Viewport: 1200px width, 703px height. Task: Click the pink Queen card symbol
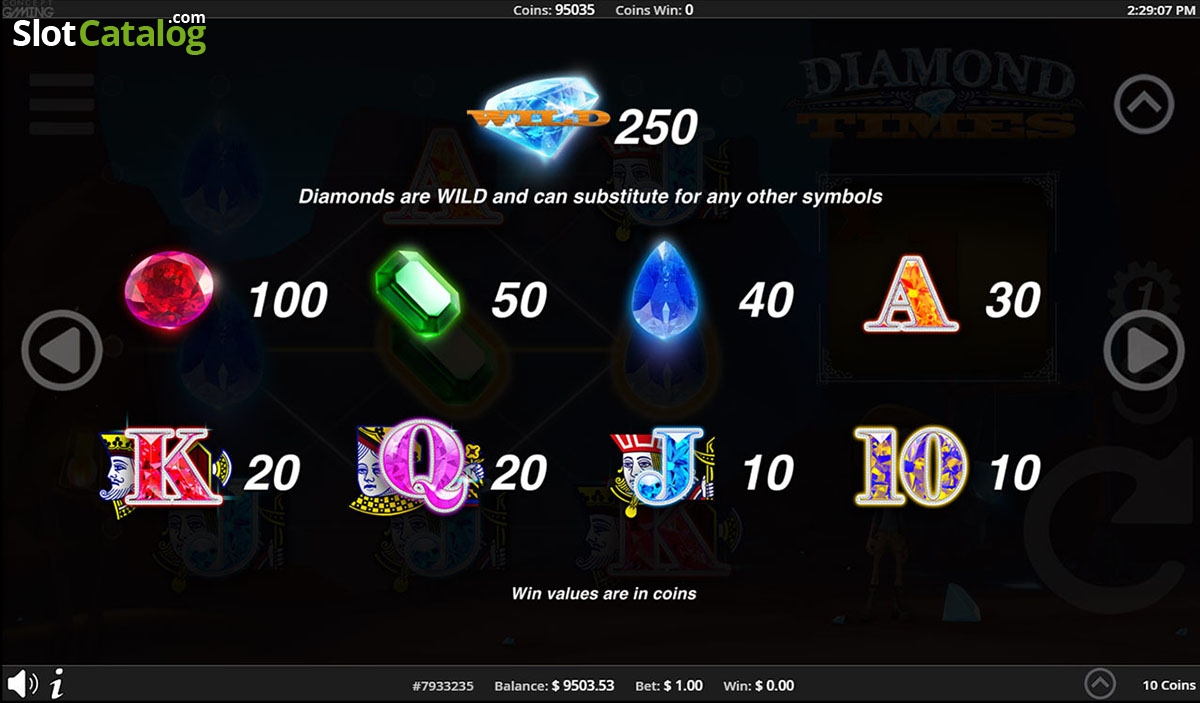[x=418, y=470]
